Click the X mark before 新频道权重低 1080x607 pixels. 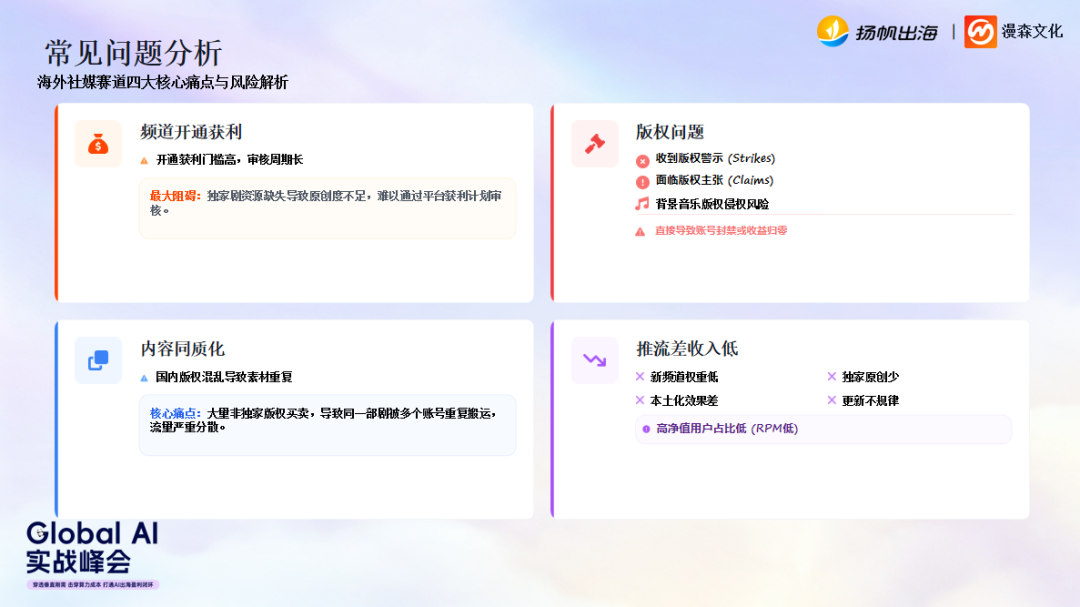point(639,376)
